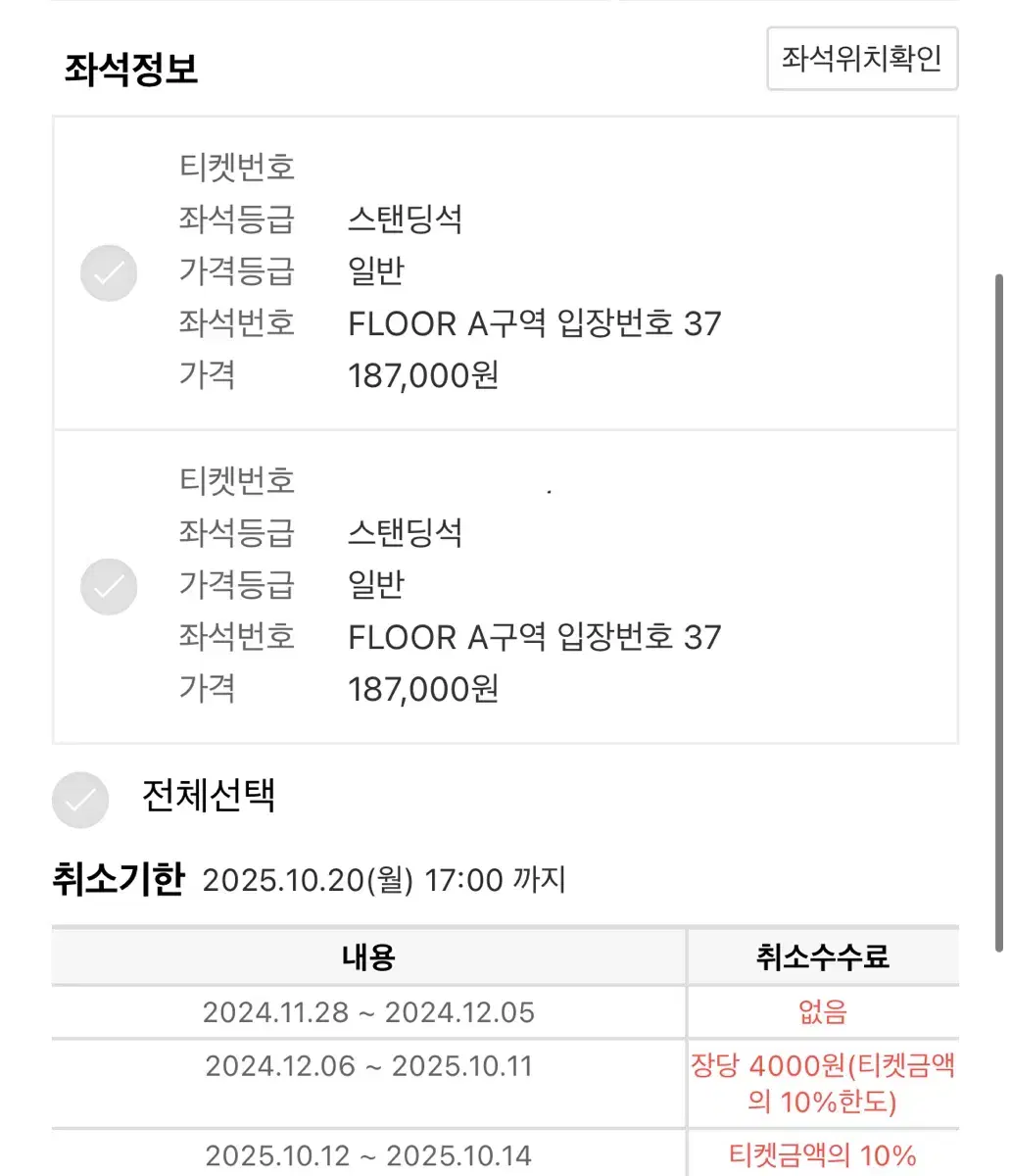
Task: Select the 취소수수료 column header
Action: click(823, 956)
